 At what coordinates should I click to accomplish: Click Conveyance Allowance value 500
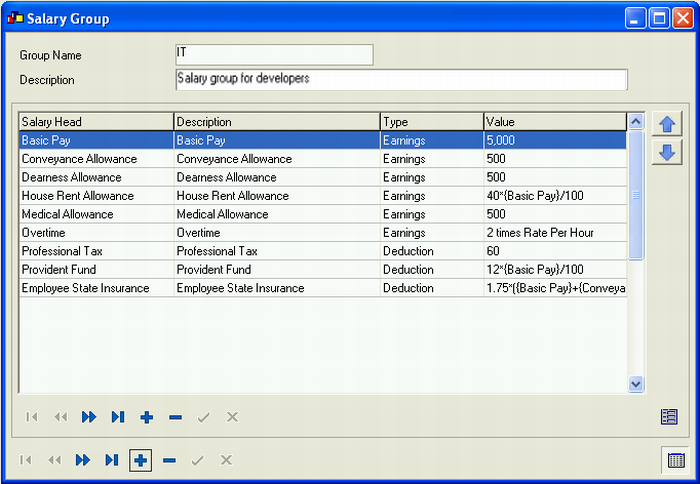pyautogui.click(x=555, y=159)
